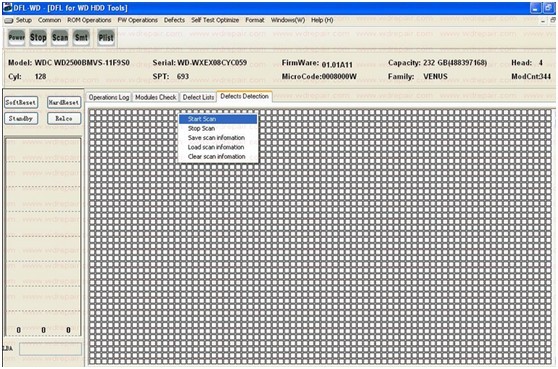Click the ModCnt344 text

(531, 77)
